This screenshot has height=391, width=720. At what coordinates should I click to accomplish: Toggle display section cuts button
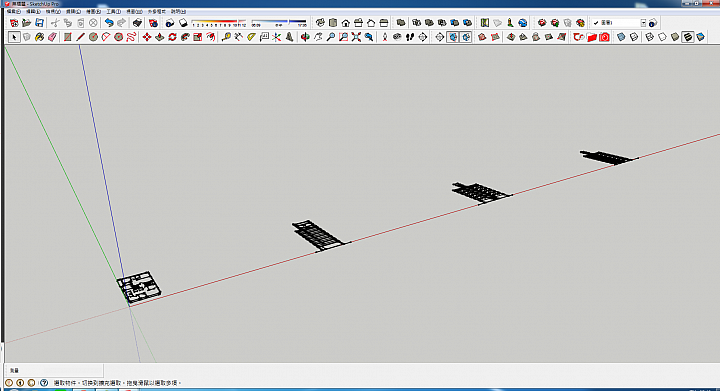coord(466,37)
